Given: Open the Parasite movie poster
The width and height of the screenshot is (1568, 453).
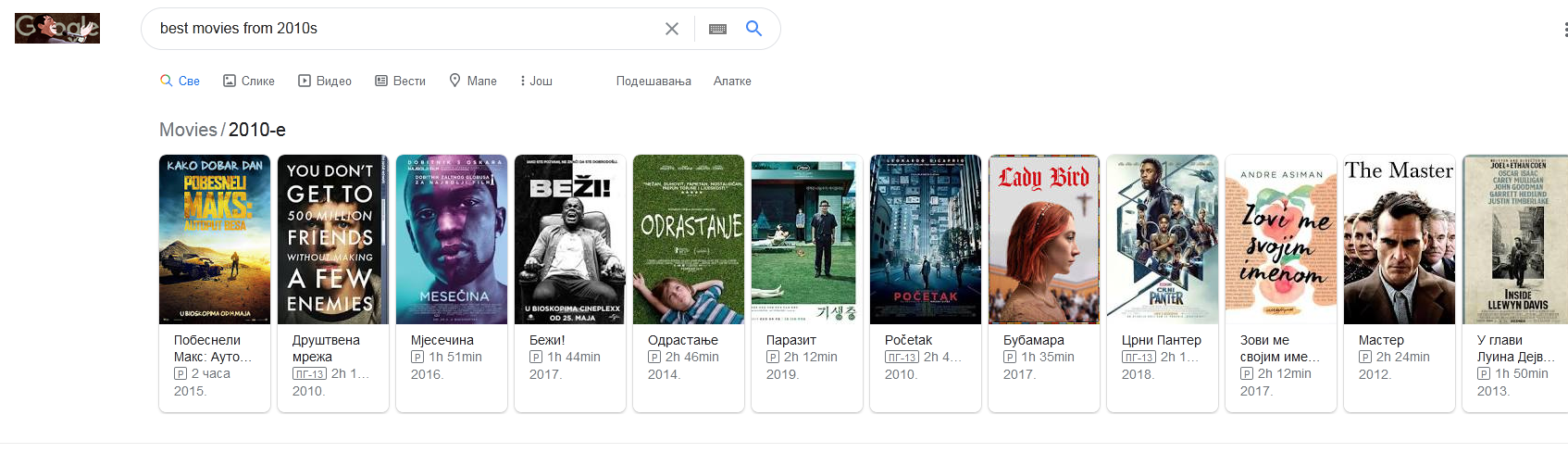Looking at the screenshot, I should pyautogui.click(x=807, y=239).
